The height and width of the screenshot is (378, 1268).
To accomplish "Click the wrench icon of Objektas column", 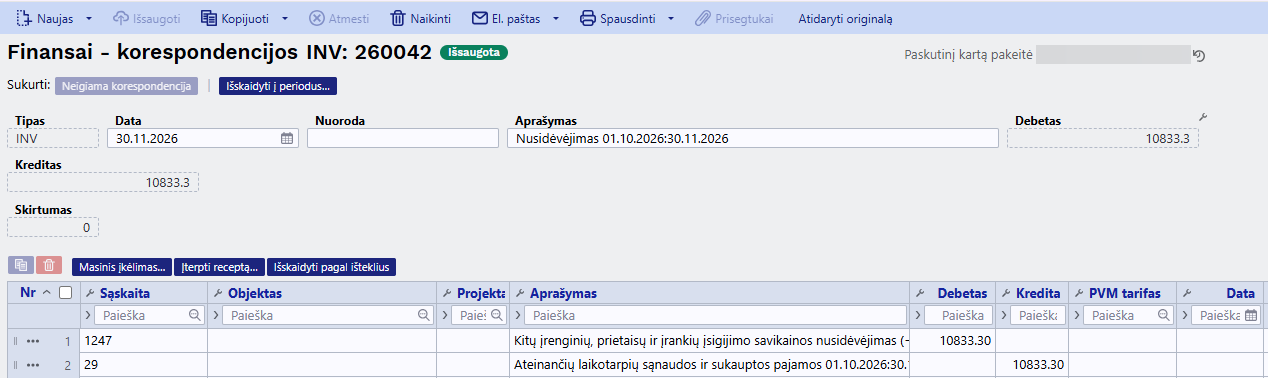I will pos(219,293).
